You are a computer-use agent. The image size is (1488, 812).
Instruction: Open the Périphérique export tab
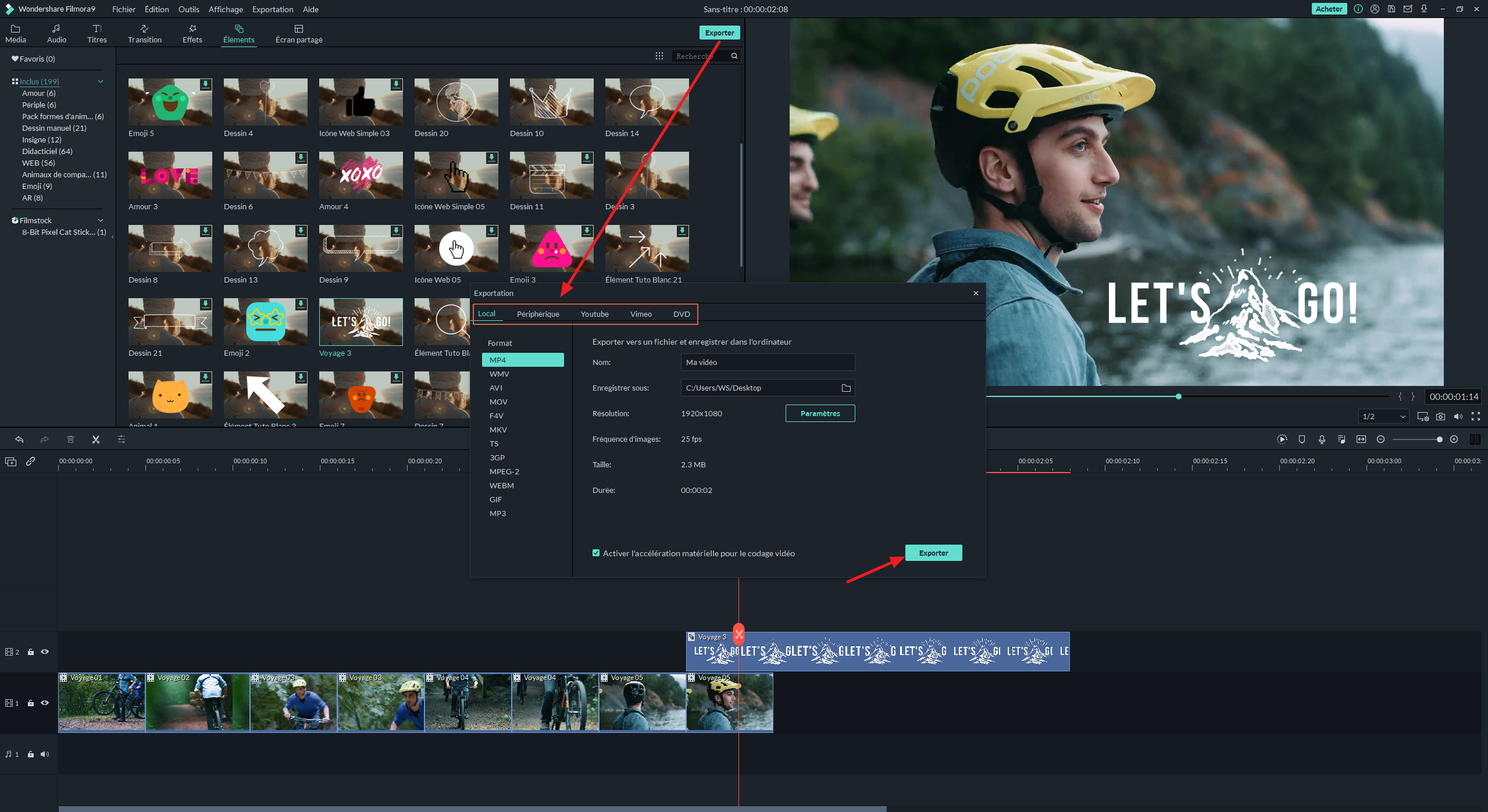(x=538, y=314)
